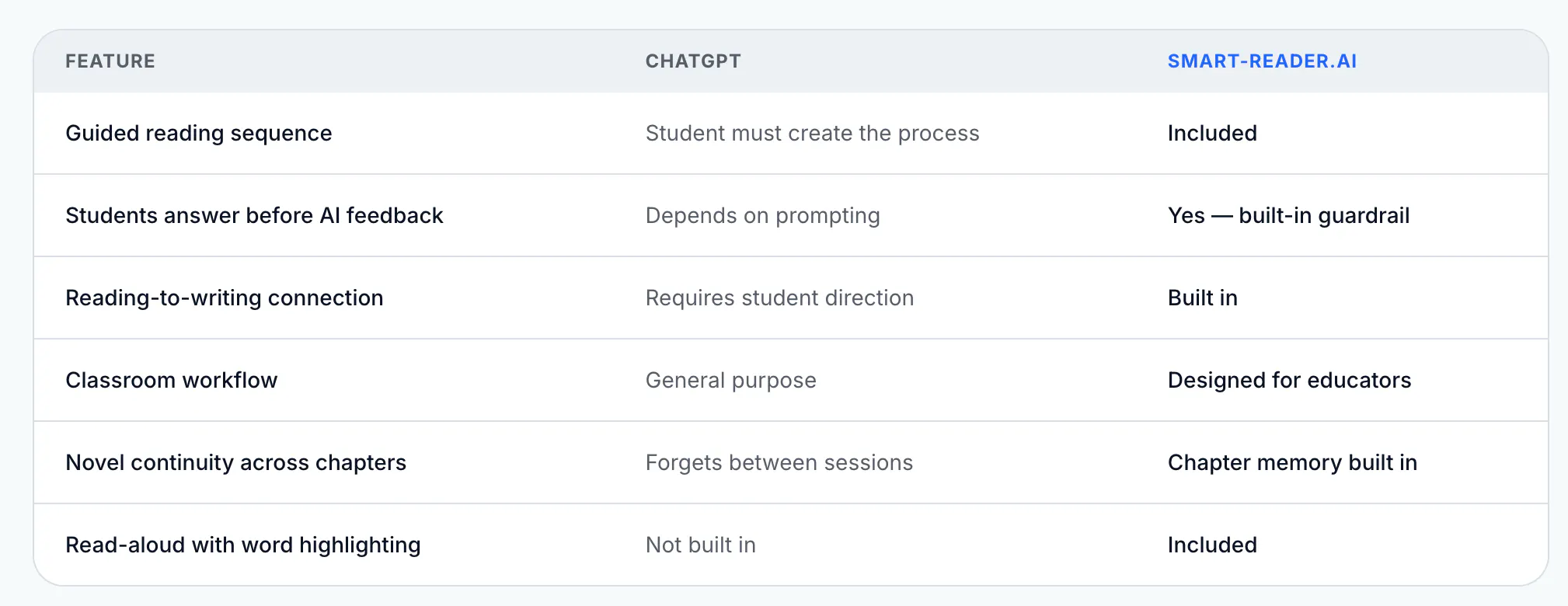Click 'Chapter memory built in' text
Image resolution: width=1568 pixels, height=606 pixels.
(x=1292, y=463)
